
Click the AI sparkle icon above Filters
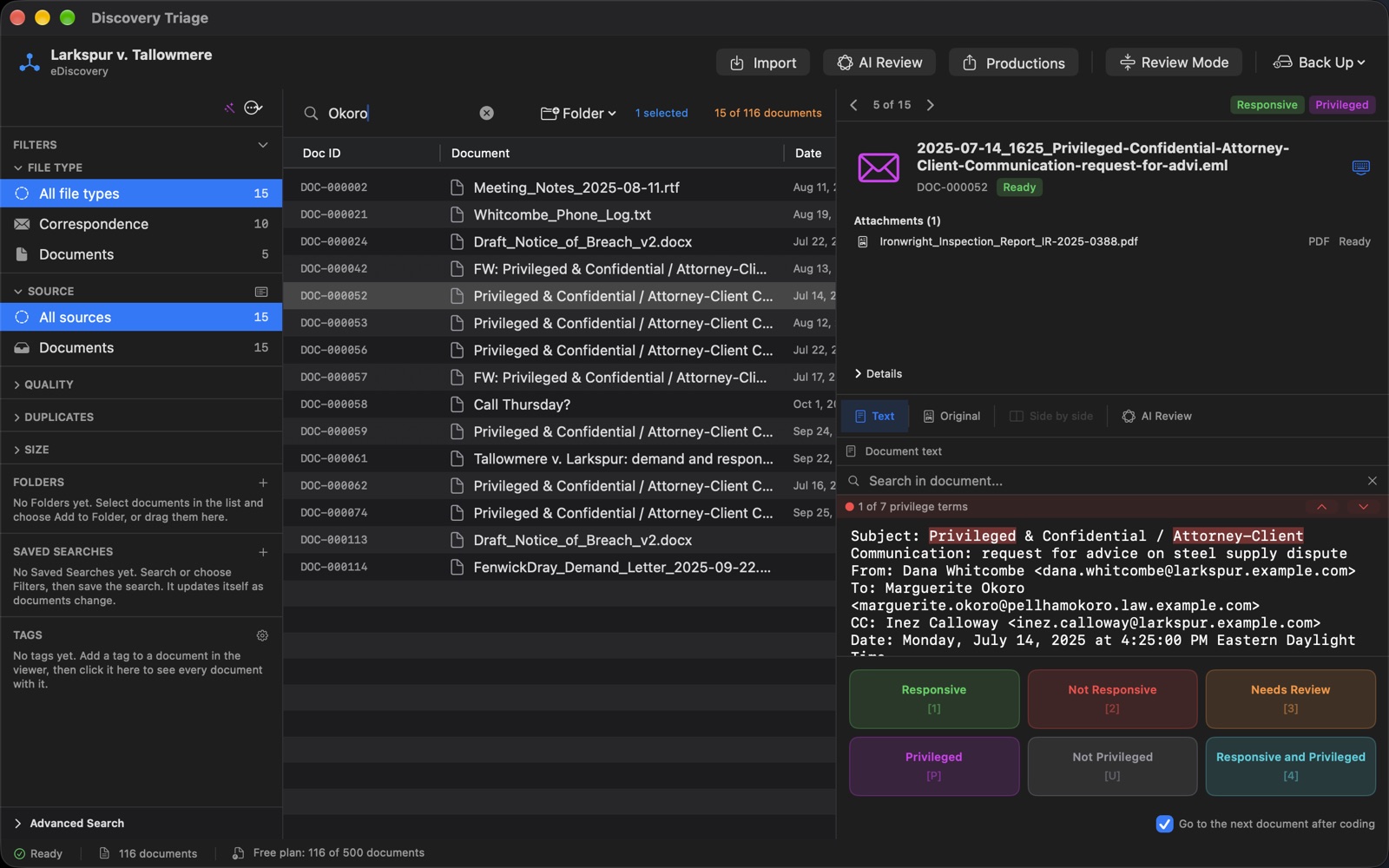tap(229, 108)
